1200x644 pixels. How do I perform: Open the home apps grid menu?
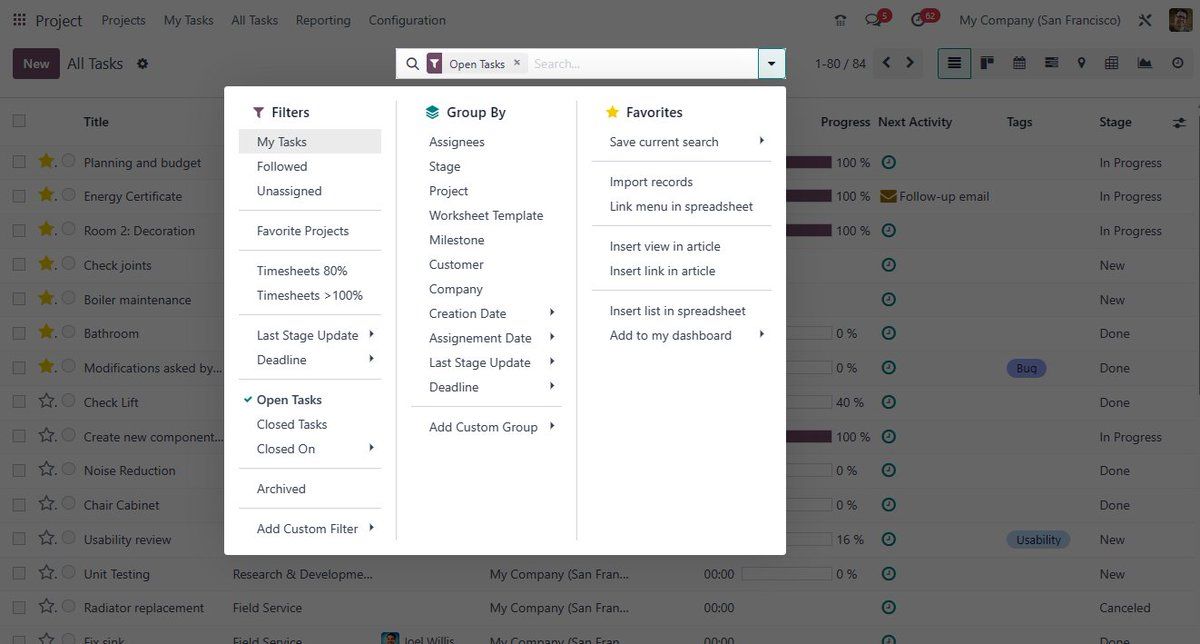pyautogui.click(x=20, y=20)
